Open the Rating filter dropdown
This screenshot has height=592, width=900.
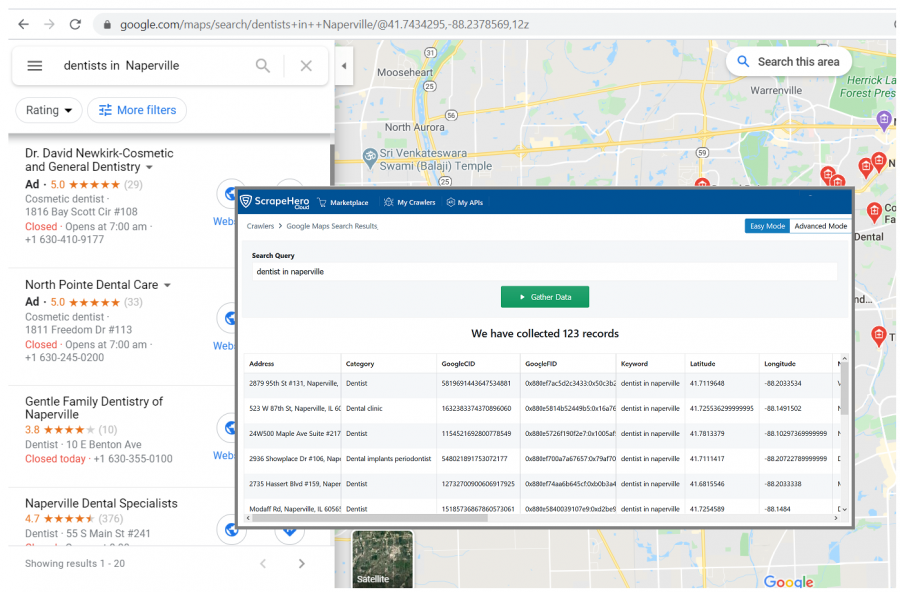pyautogui.click(x=47, y=110)
